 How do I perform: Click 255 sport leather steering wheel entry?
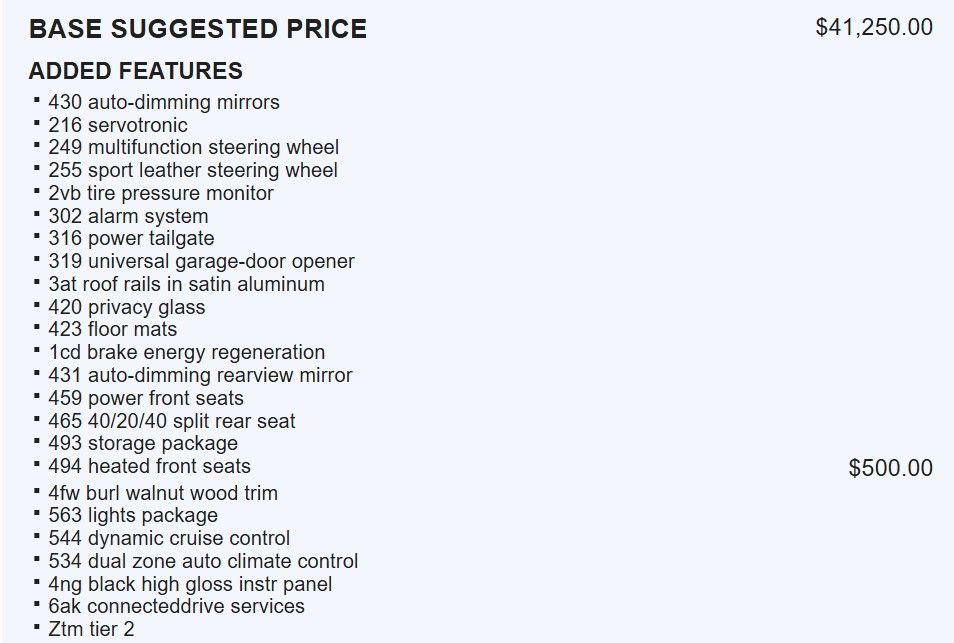pos(193,170)
